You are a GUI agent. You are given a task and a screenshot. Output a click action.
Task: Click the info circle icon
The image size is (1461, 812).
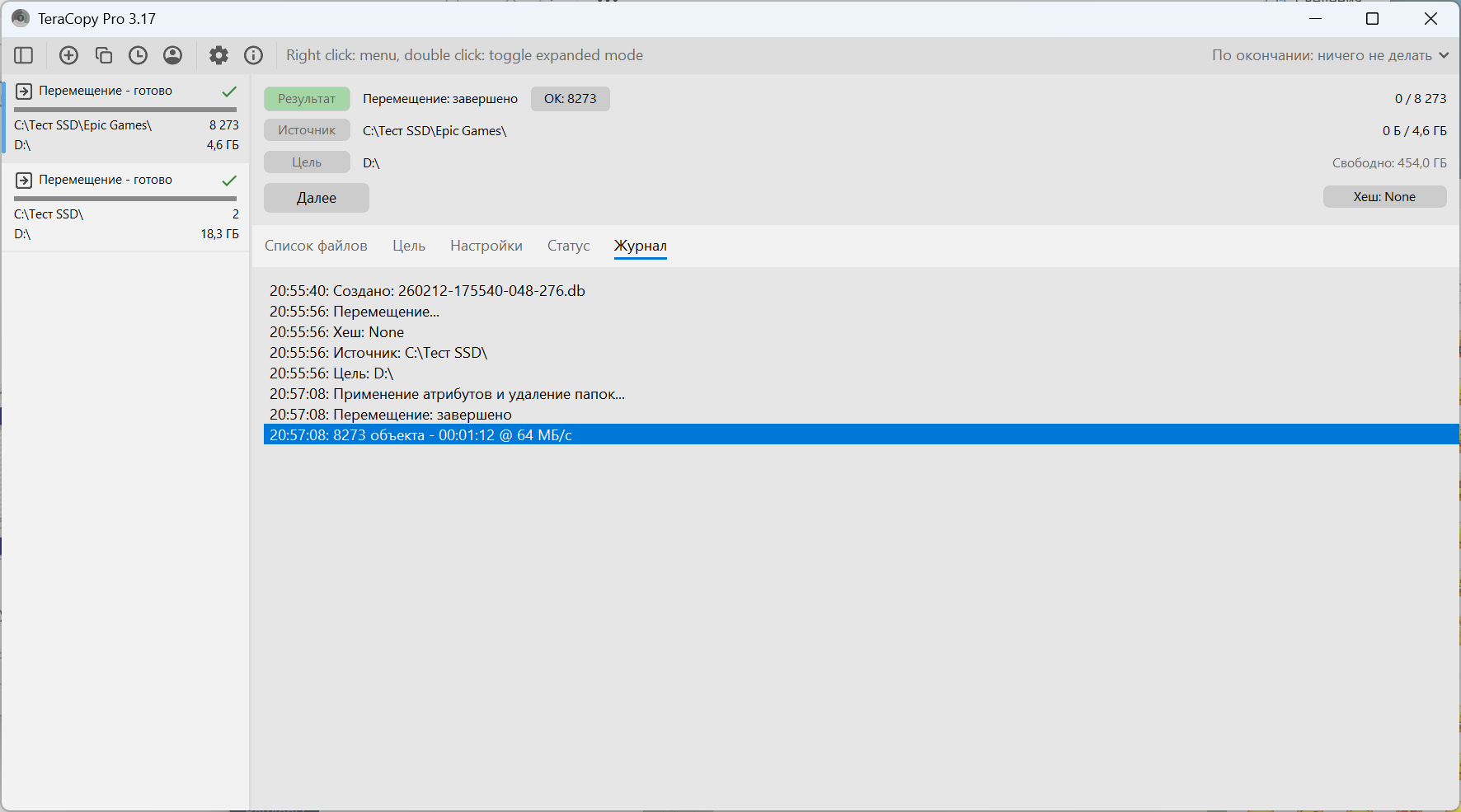254,55
